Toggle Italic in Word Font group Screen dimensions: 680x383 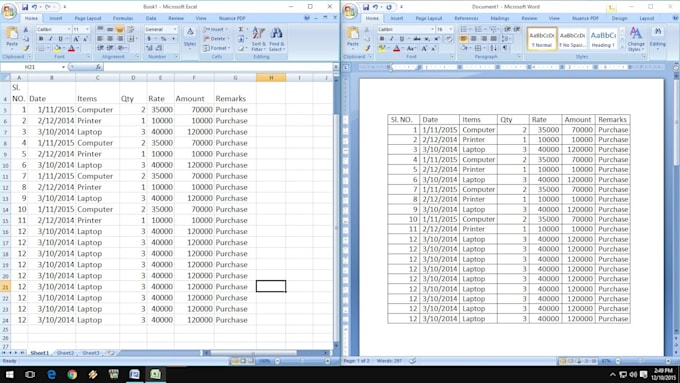click(392, 39)
